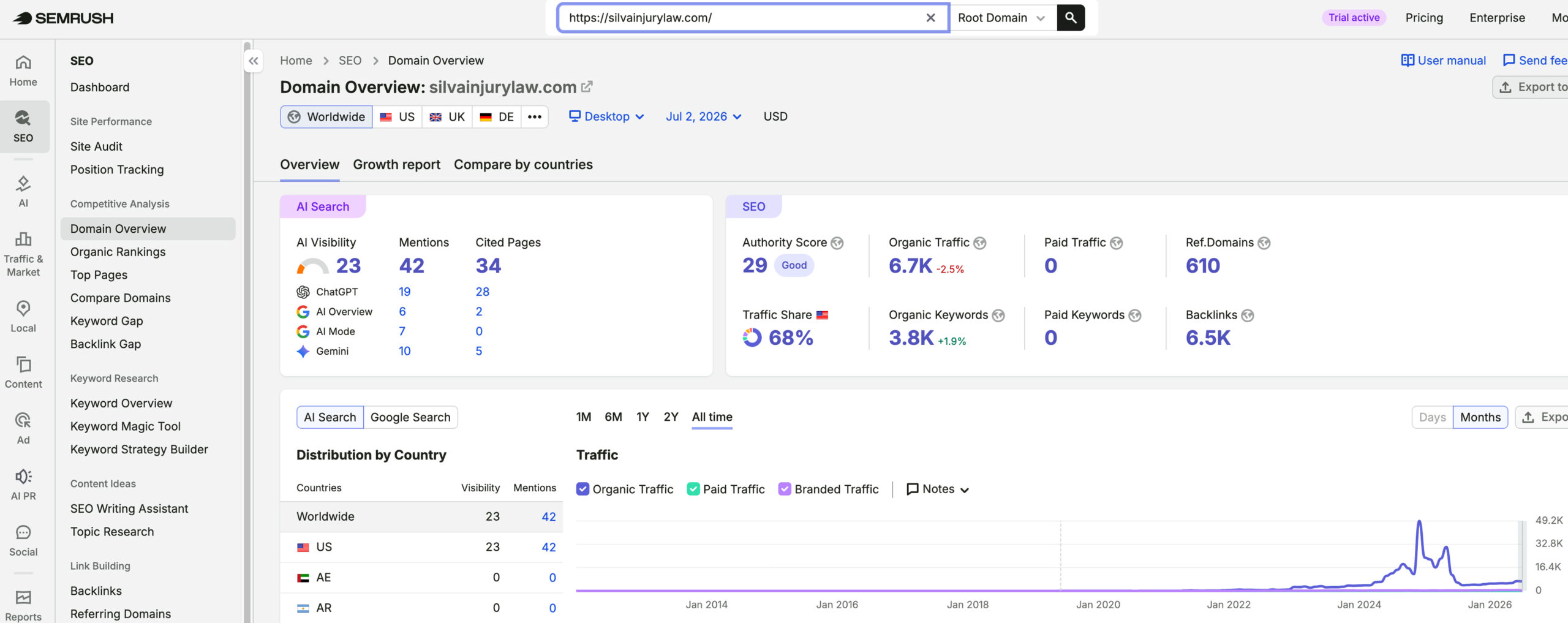Image resolution: width=1568 pixels, height=623 pixels.
Task: Select the 1M time range
Action: (x=584, y=417)
